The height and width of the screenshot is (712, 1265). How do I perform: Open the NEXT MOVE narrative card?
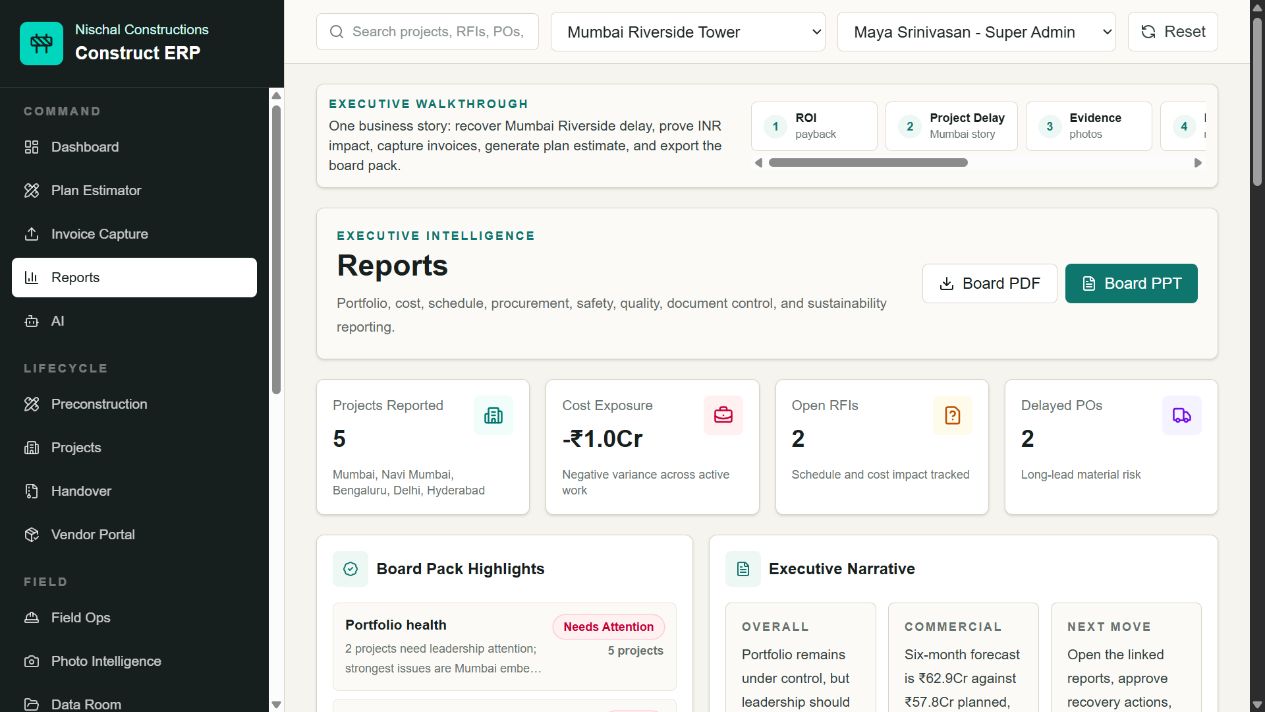tap(1126, 657)
